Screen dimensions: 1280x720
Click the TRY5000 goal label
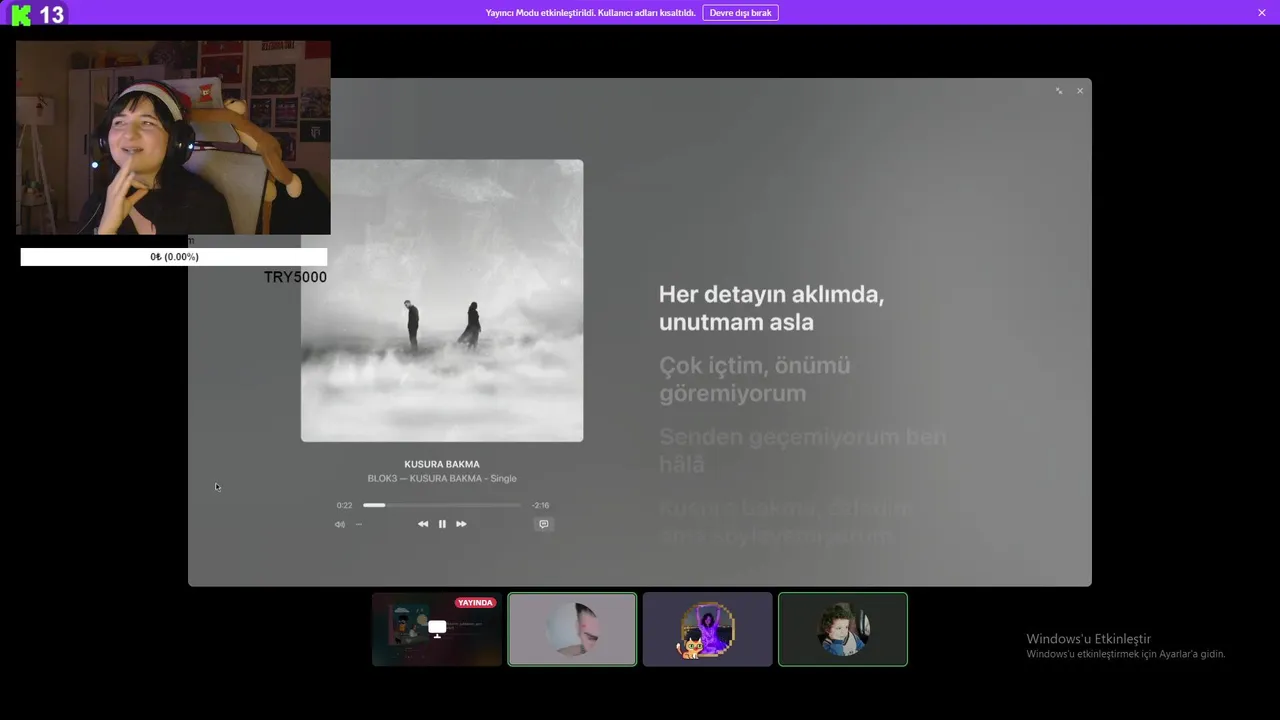[295, 277]
